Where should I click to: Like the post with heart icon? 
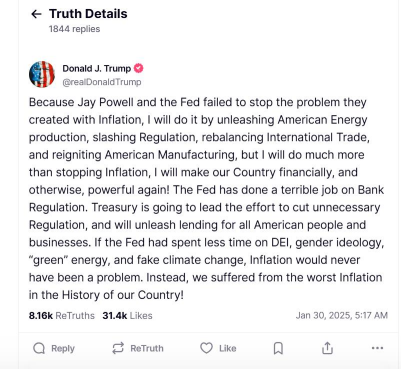[206, 348]
